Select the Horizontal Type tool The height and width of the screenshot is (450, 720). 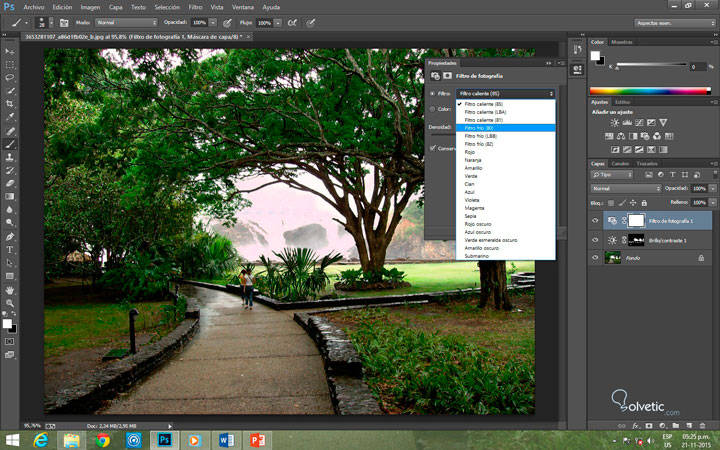click(10, 250)
